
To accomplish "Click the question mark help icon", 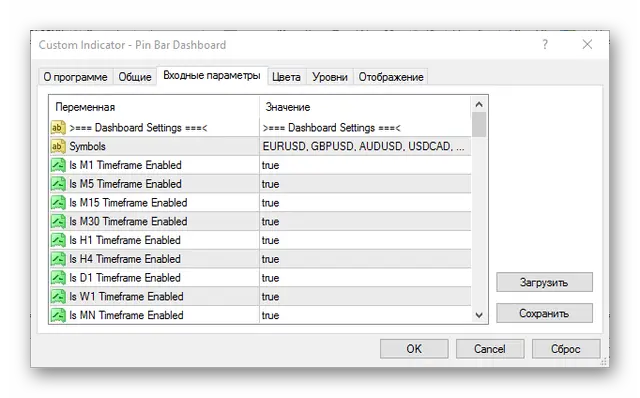I will coord(545,44).
